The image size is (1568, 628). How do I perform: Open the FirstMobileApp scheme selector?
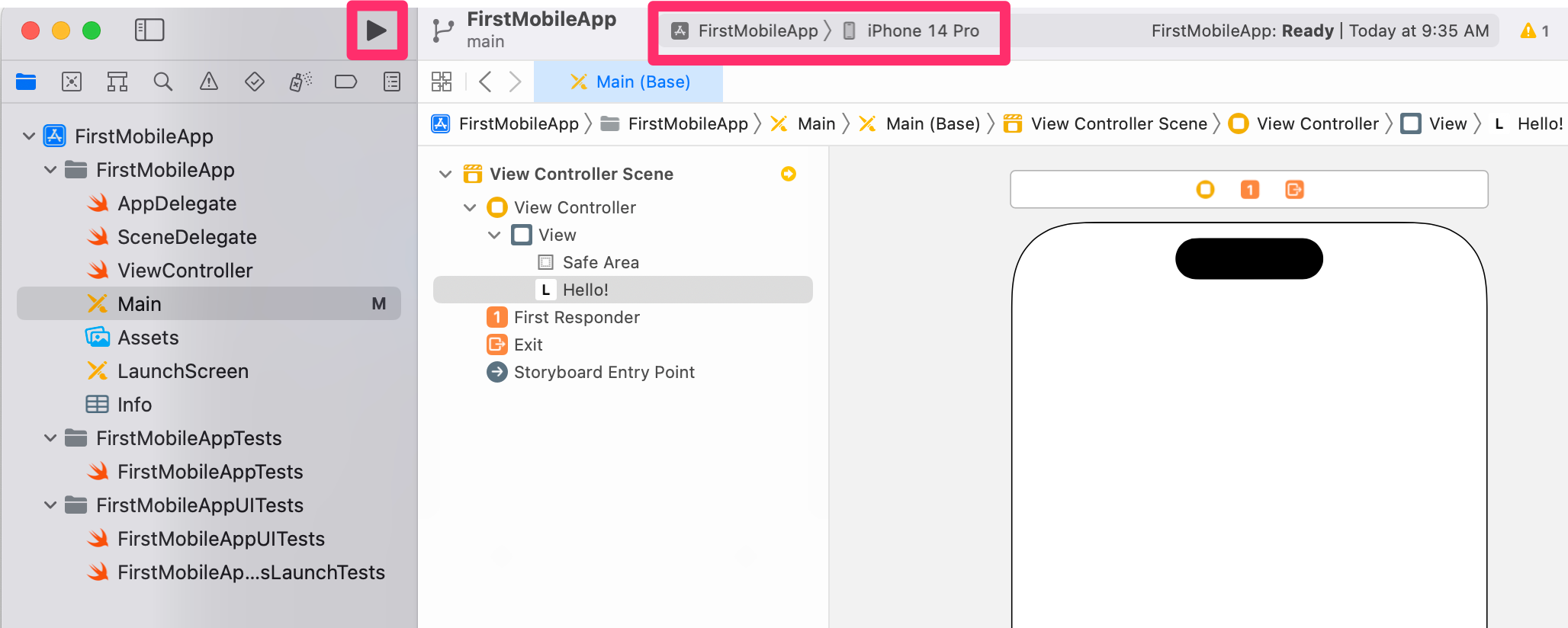(x=744, y=30)
